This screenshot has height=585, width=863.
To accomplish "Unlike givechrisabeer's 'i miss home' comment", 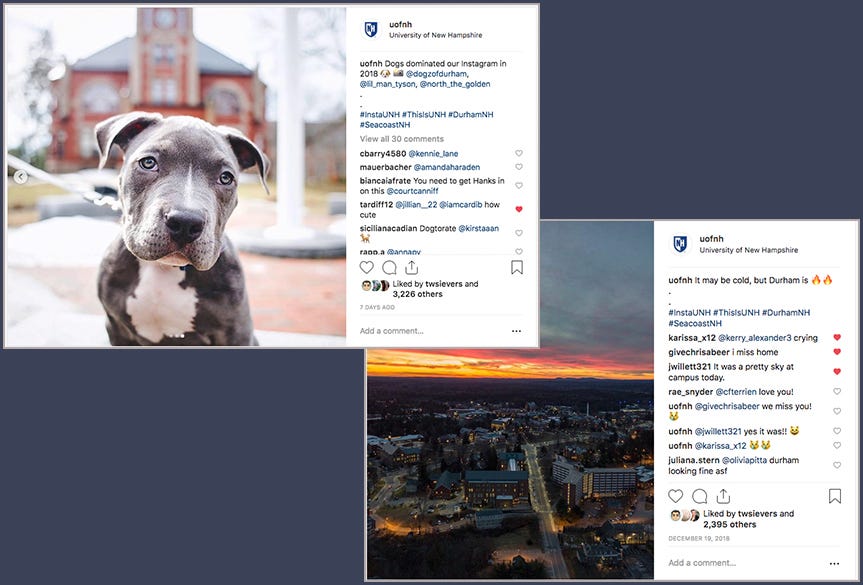I will [x=837, y=352].
